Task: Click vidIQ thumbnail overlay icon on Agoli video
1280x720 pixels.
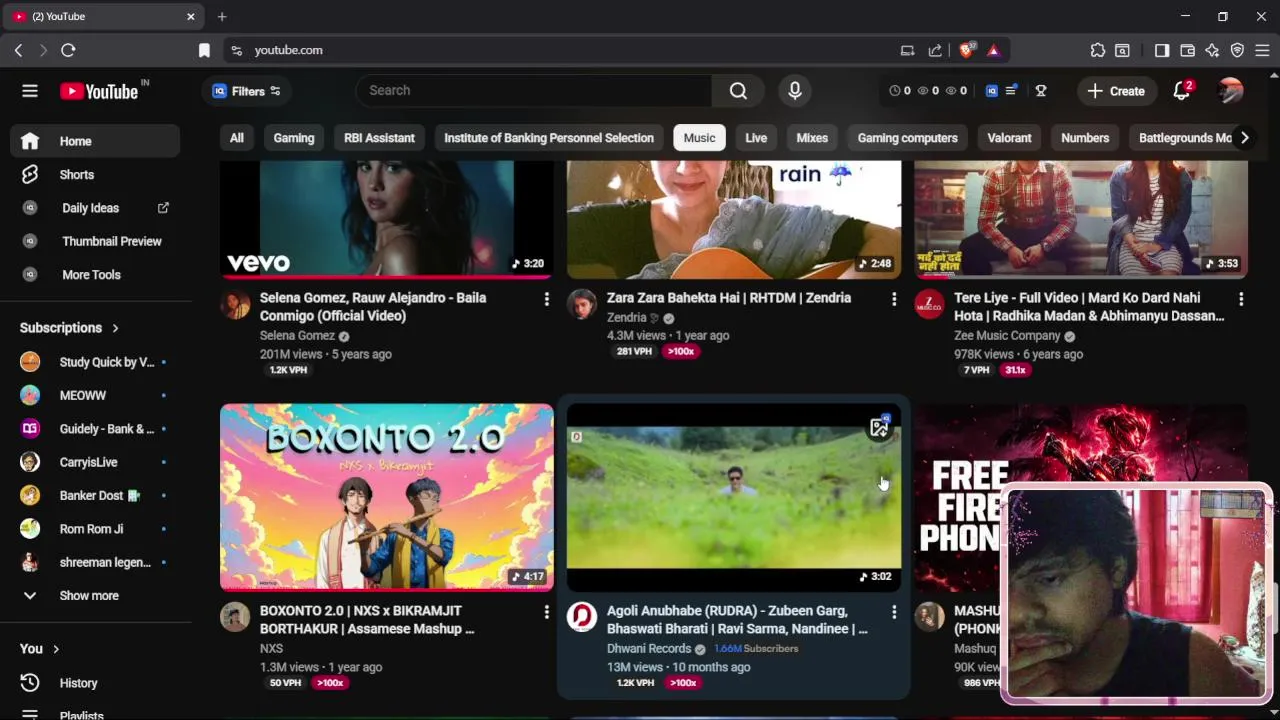Action: click(879, 427)
